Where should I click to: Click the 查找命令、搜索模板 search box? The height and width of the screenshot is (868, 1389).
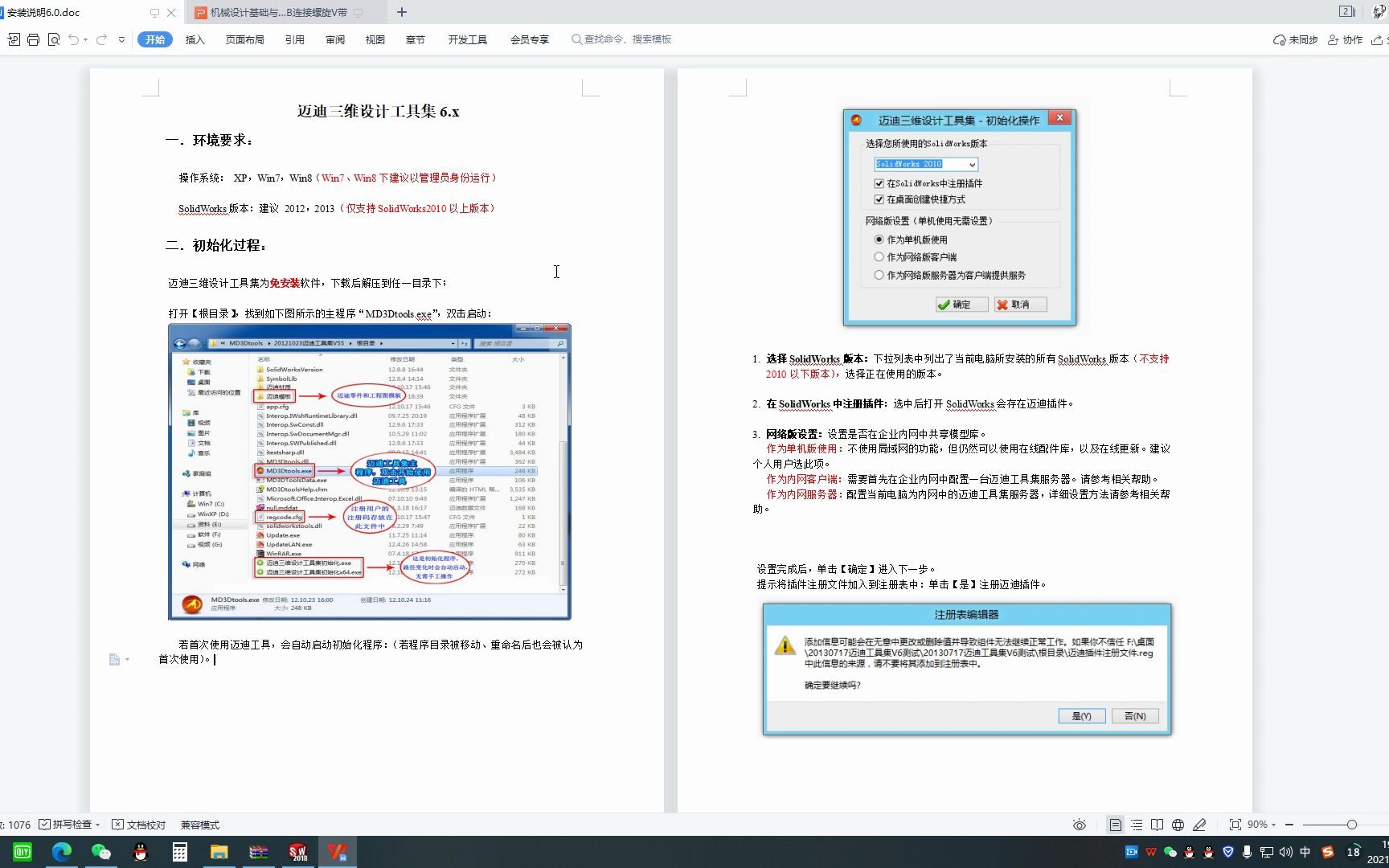pos(621,39)
